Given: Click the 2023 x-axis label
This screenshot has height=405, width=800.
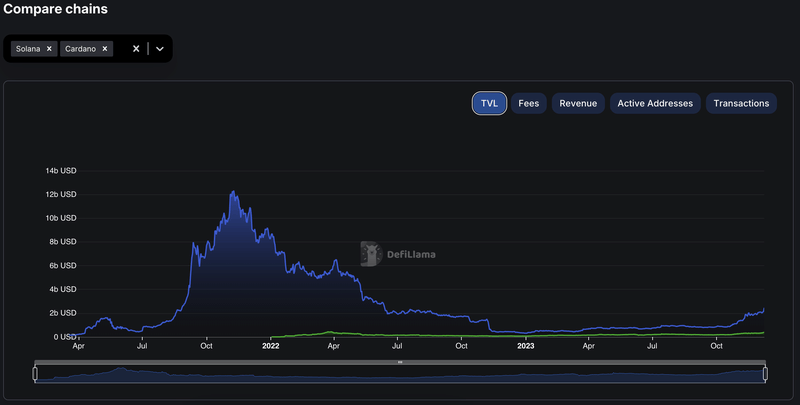Looking at the screenshot, I should click(x=526, y=346).
